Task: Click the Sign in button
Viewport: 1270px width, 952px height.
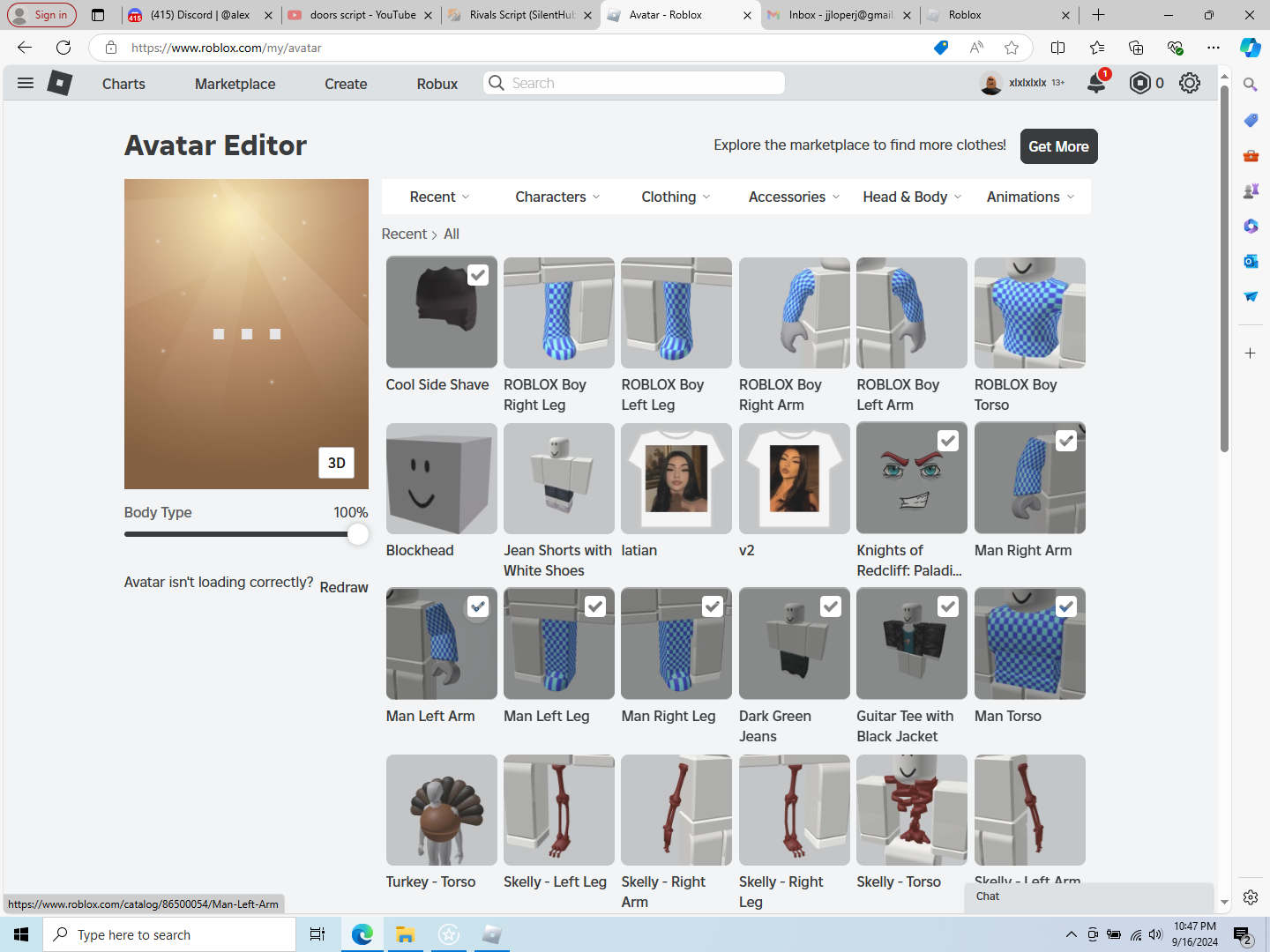Action: click(41, 15)
